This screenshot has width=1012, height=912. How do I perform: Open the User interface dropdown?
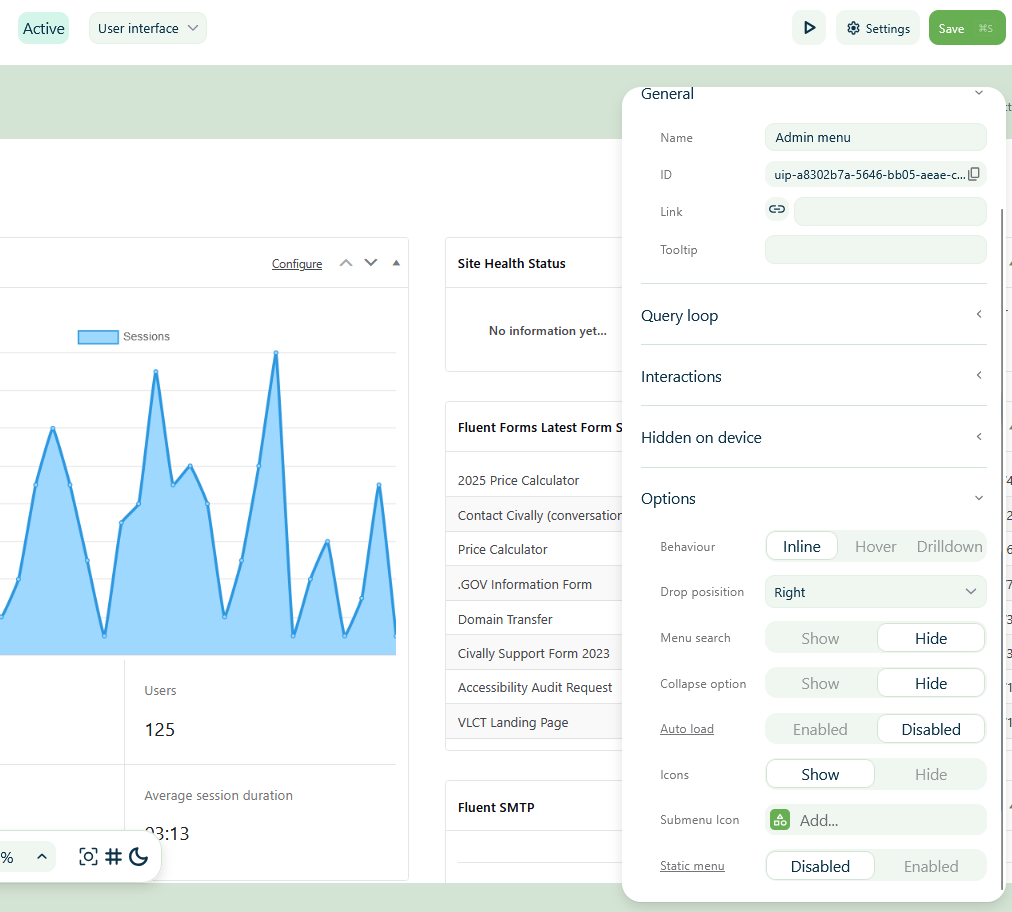coord(148,28)
